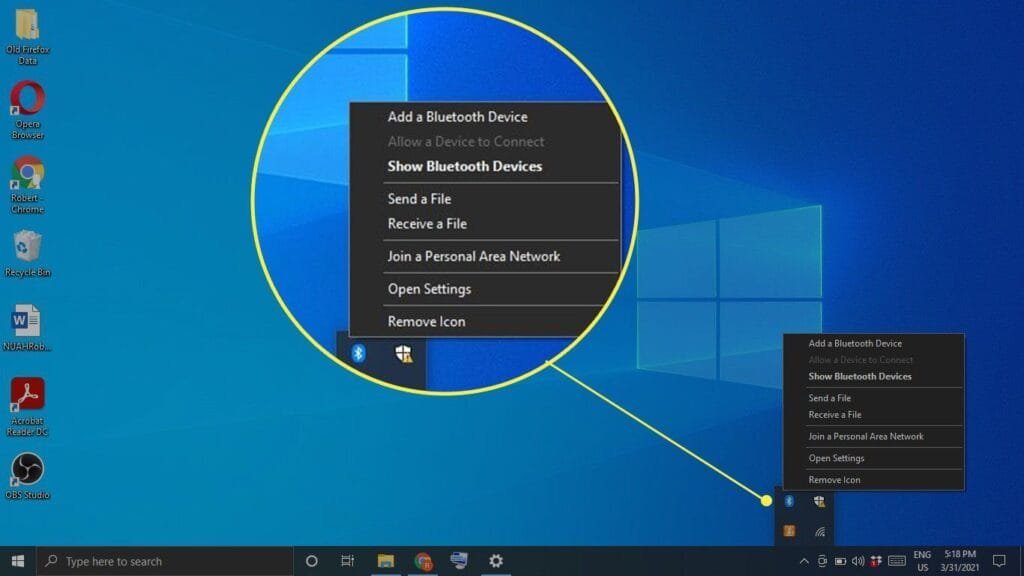
Task: Collapse the hidden tray icons chevron
Action: 804,561
